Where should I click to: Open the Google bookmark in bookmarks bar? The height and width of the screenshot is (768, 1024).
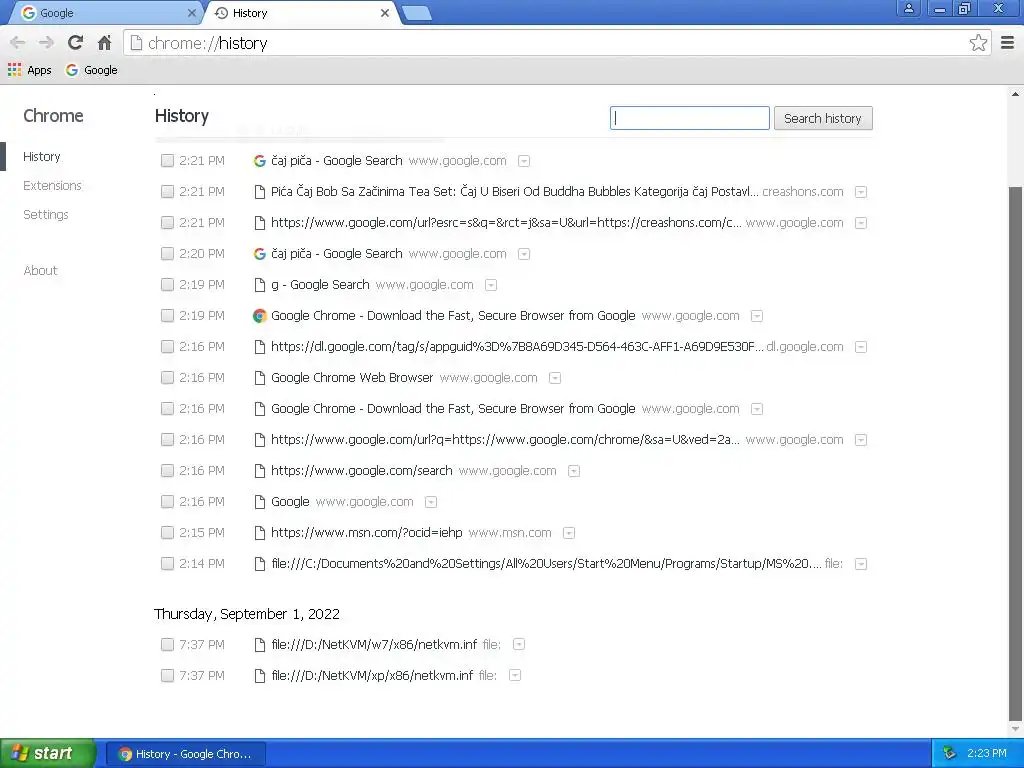tap(91, 70)
